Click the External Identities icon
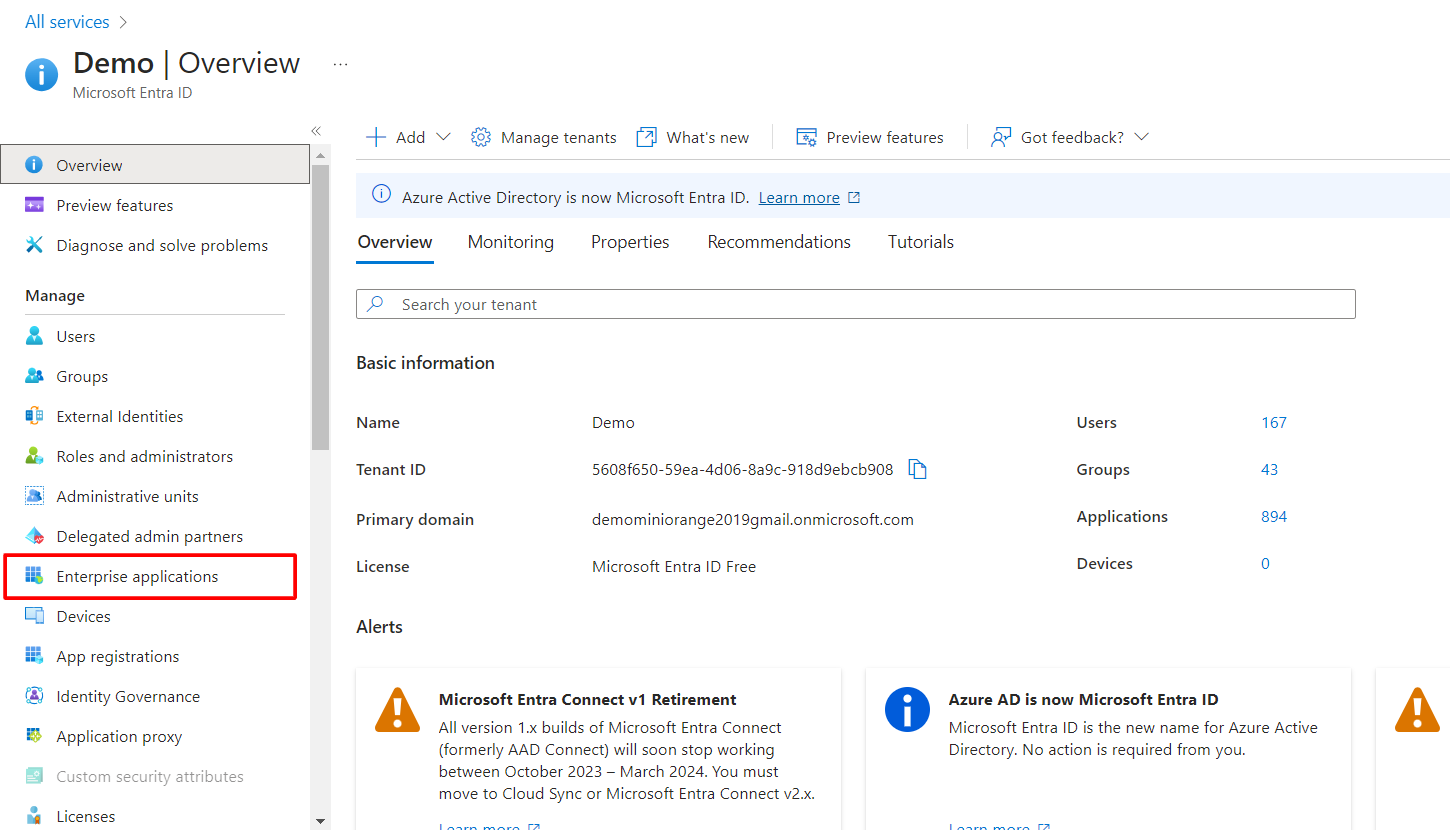The width and height of the screenshot is (1450, 830). coord(35,416)
